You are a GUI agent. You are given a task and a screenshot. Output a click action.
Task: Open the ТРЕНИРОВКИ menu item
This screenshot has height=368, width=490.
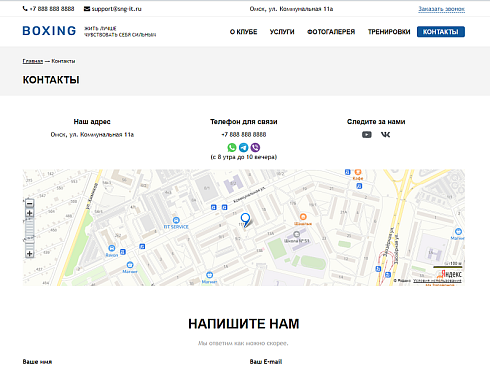[389, 32]
